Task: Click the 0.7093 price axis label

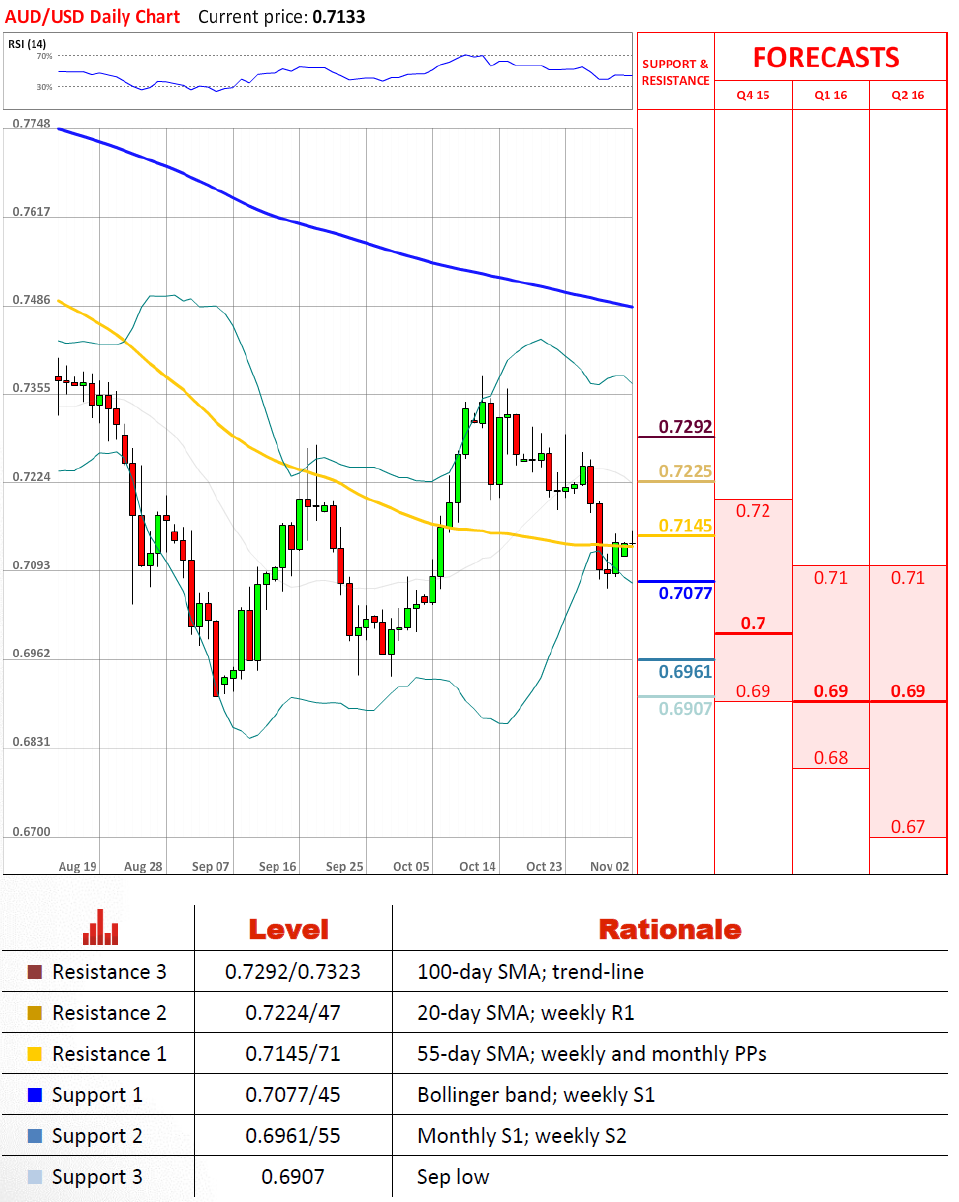Action: coord(31,565)
